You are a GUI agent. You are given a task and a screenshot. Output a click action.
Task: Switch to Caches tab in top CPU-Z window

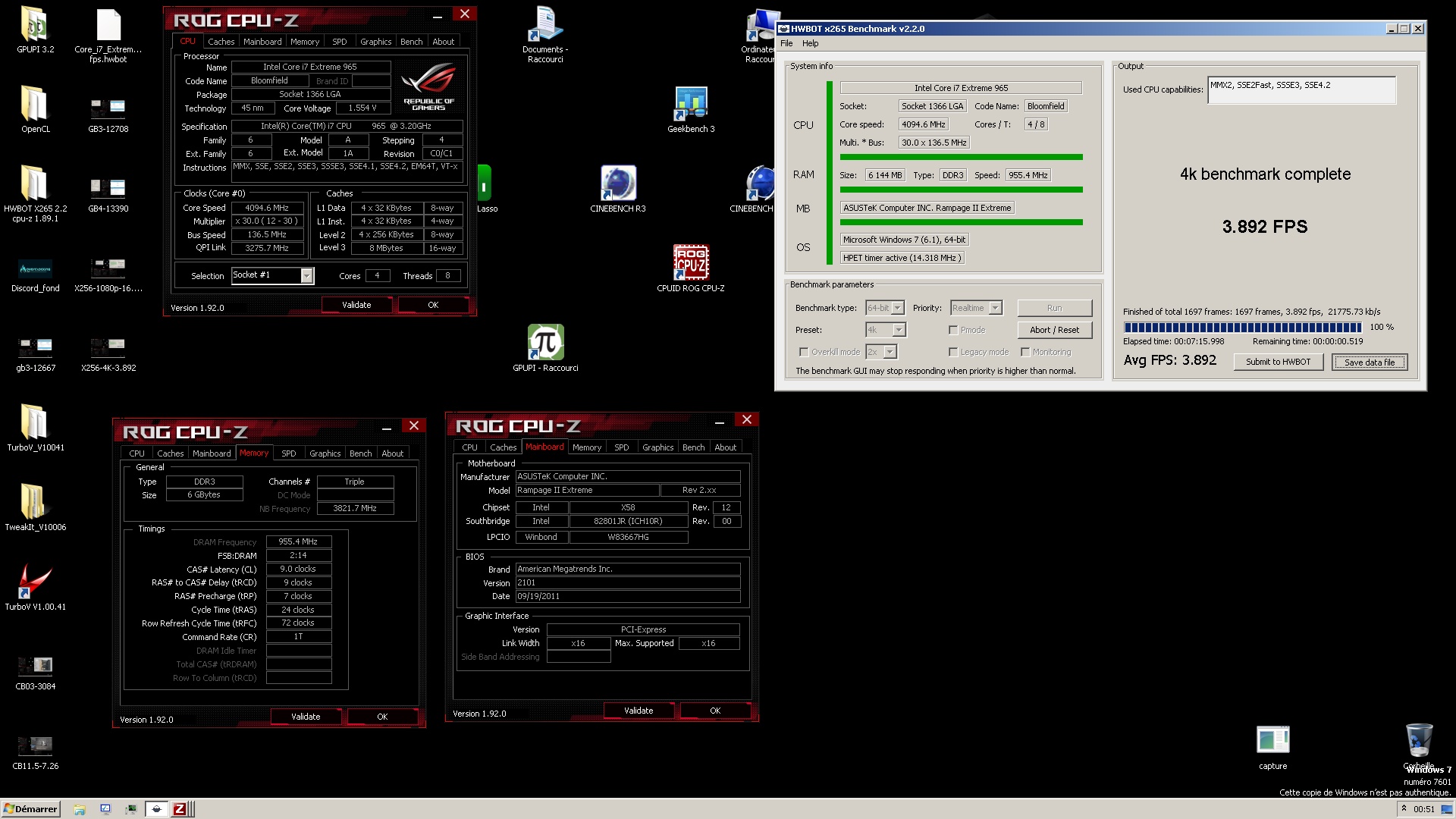point(221,42)
